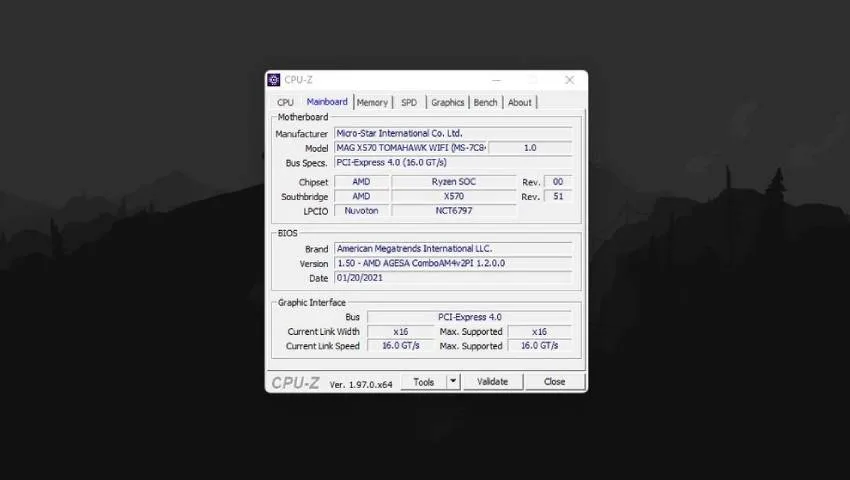
Task: Open the About tab
Action: [519, 103]
